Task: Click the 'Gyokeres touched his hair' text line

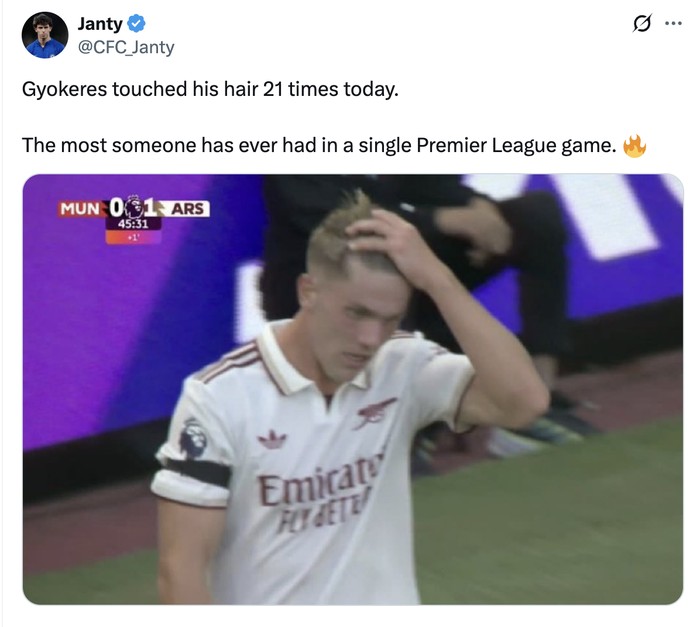Action: (x=210, y=89)
